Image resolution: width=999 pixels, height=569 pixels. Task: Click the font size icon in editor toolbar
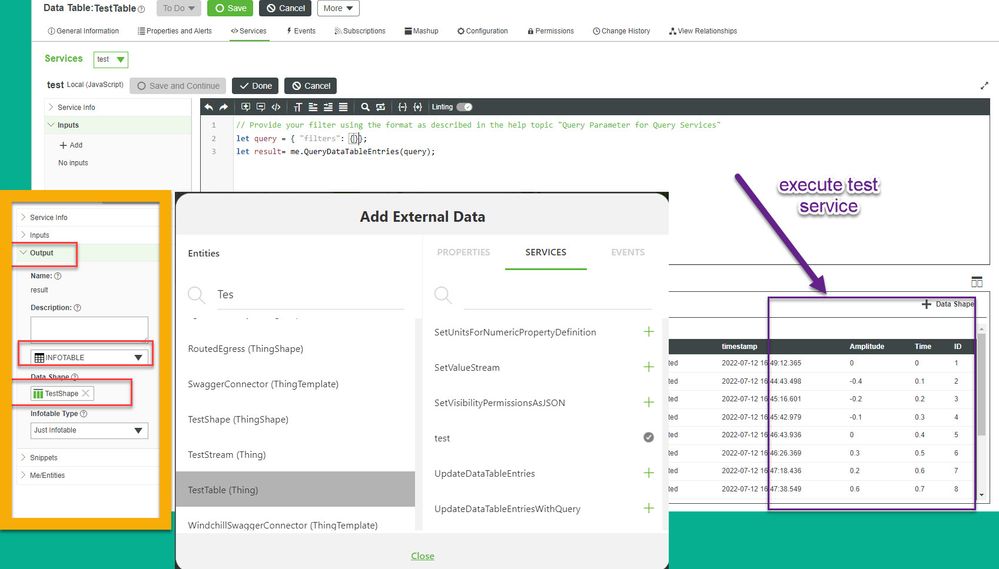pyautogui.click(x=298, y=107)
